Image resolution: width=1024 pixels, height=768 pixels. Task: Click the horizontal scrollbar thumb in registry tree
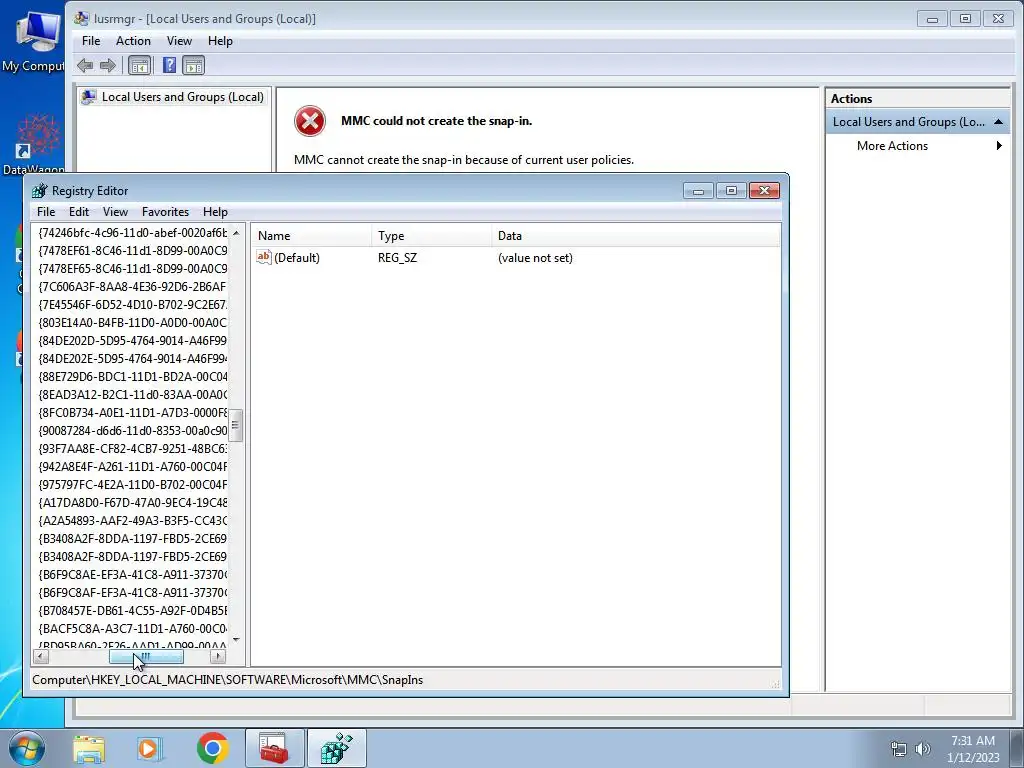coord(146,656)
